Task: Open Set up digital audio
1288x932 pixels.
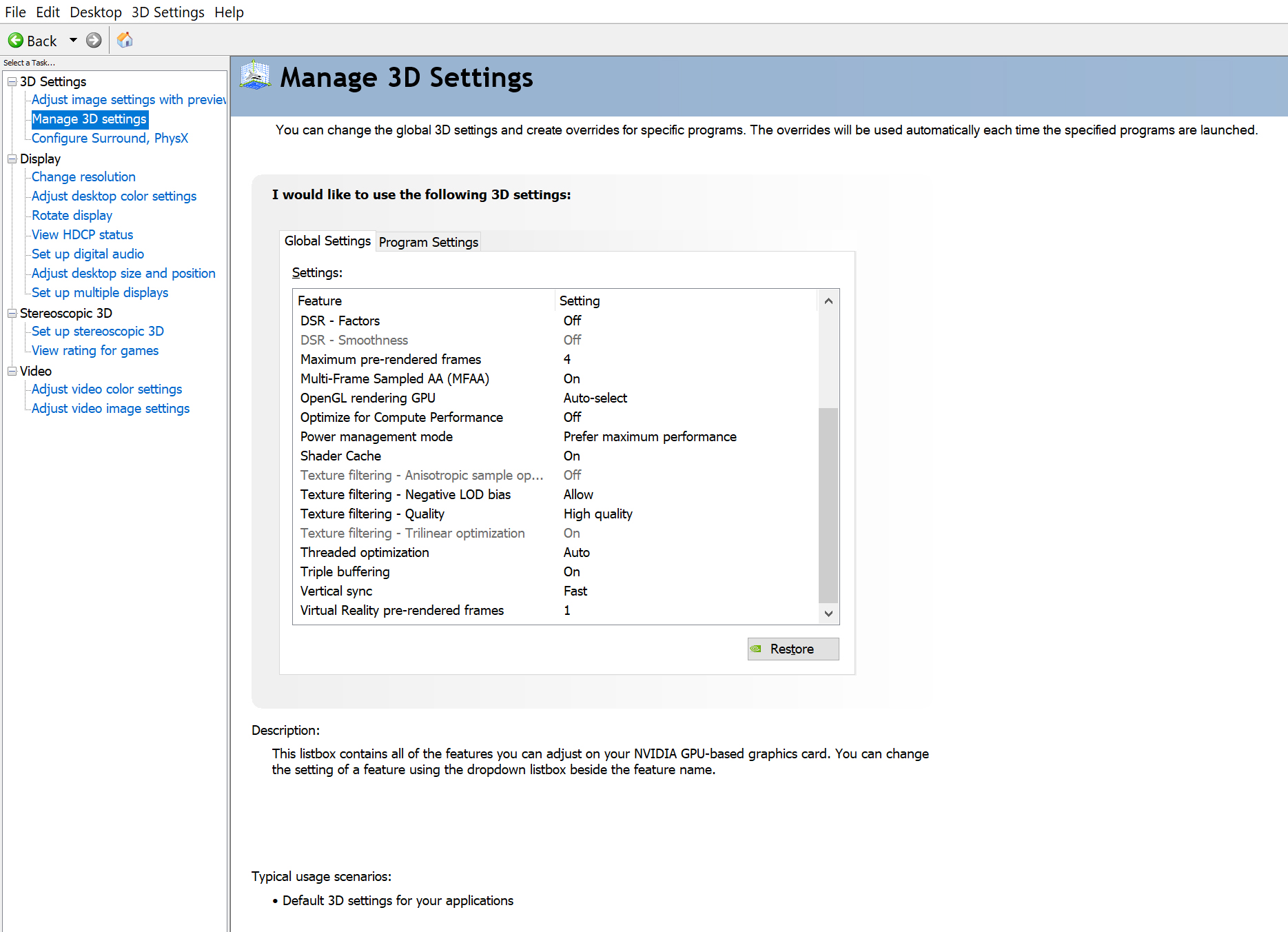Action: (88, 254)
